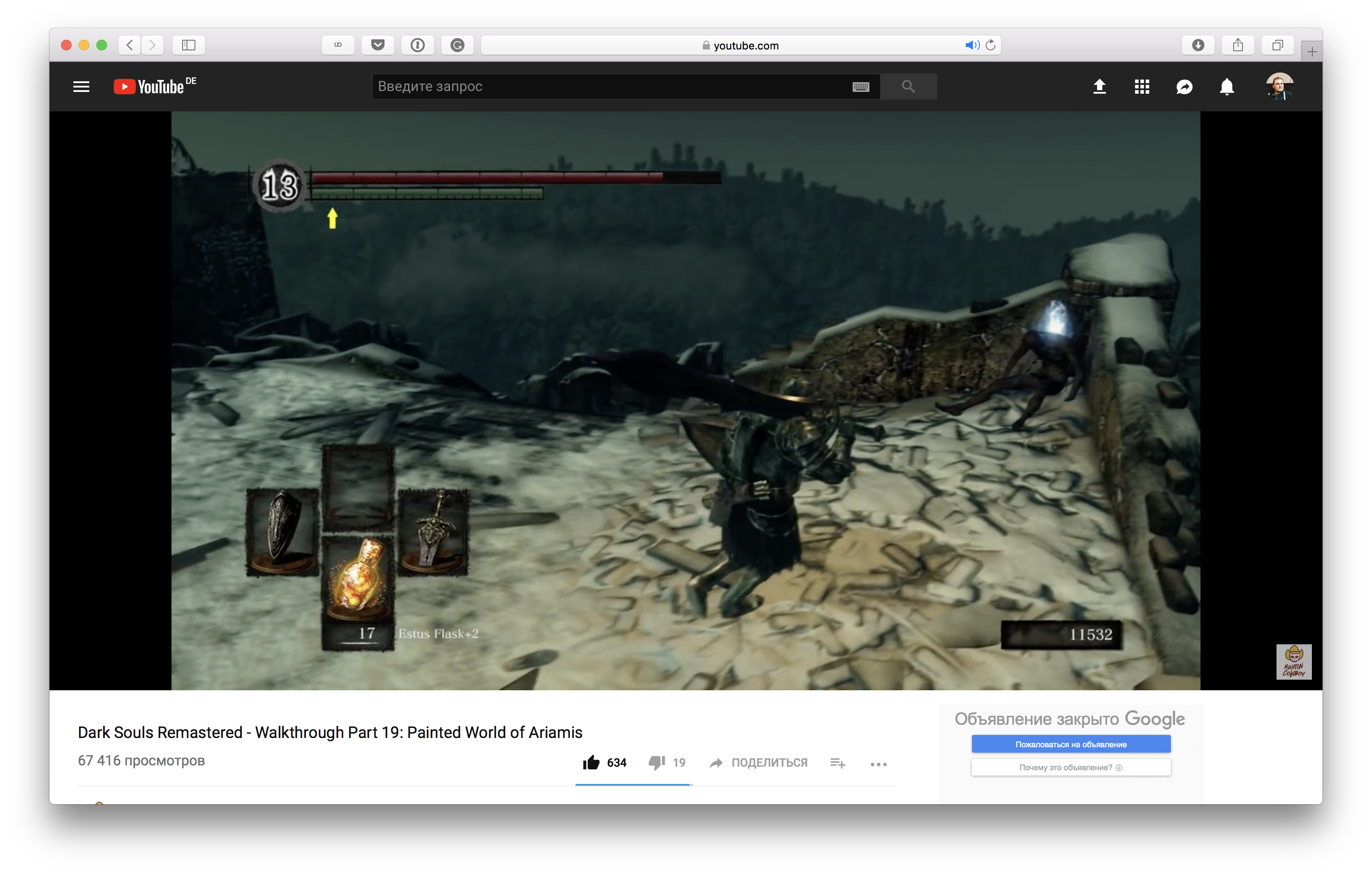Add video to playlist icon
Image resolution: width=1372 pixels, height=875 pixels.
click(838, 763)
